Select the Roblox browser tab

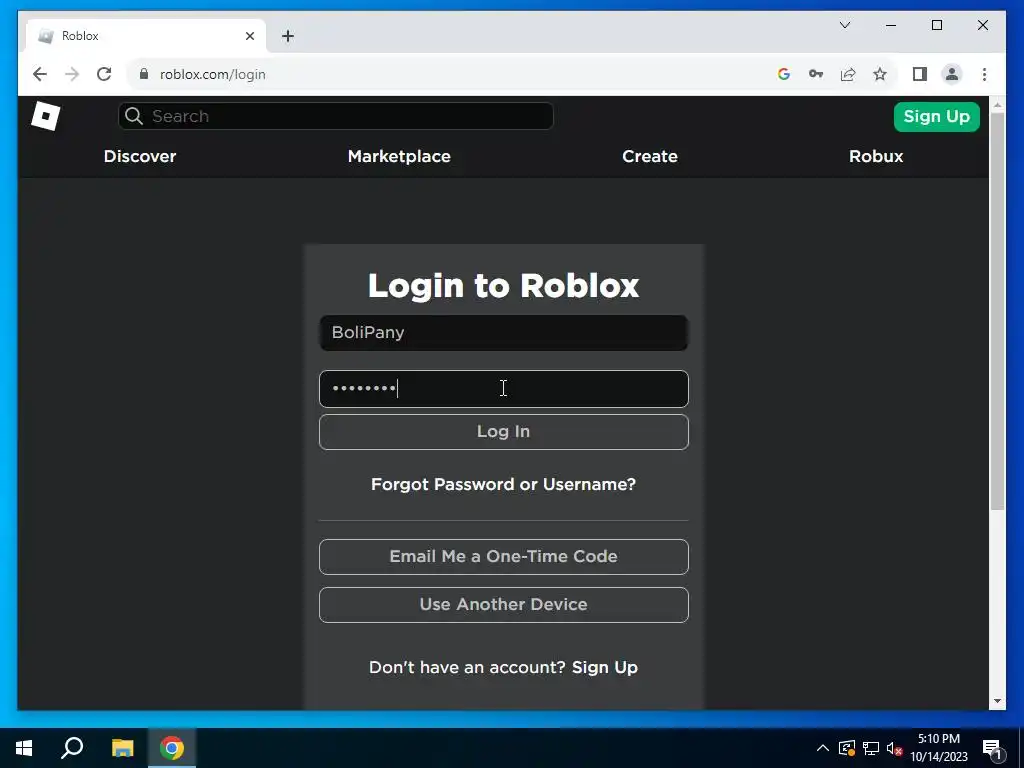[x=146, y=36]
